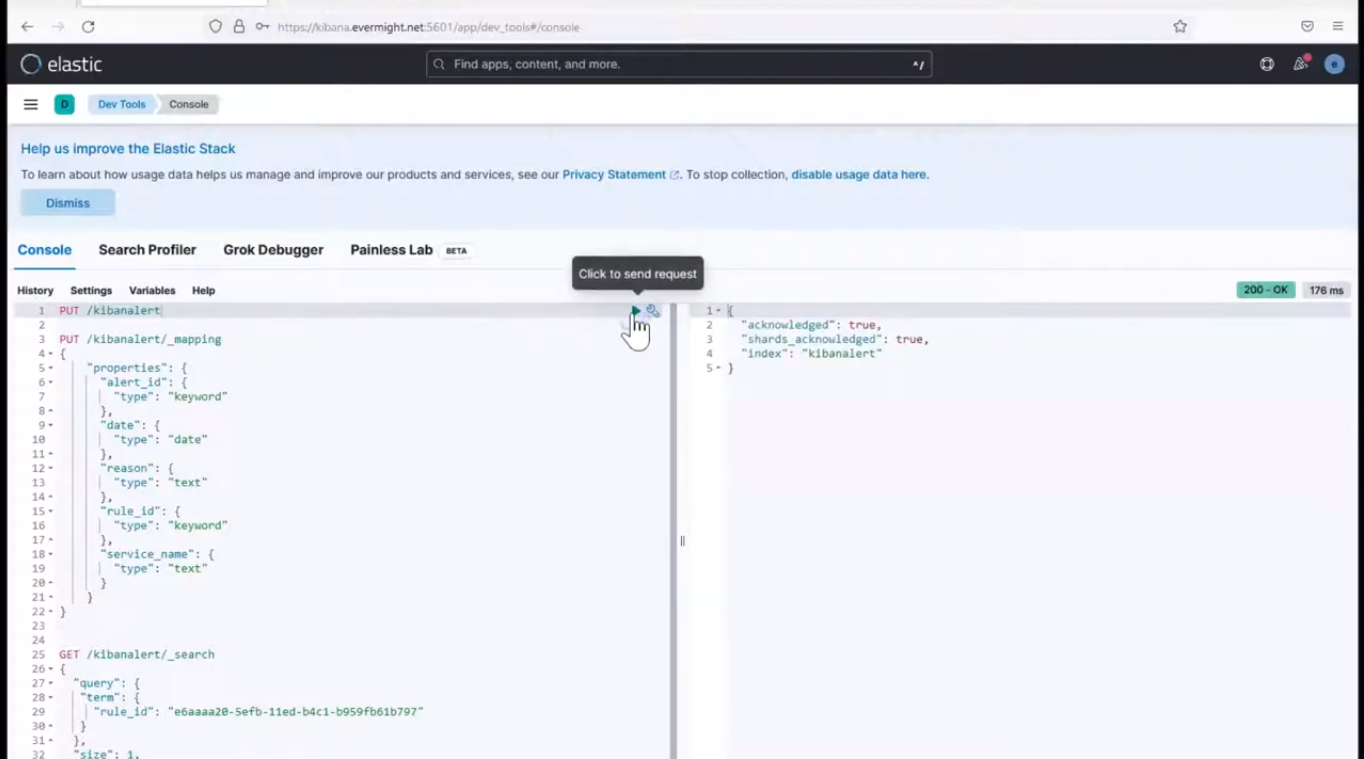Screen dimensions: 1364x759
Task: Open the Privacy Statement link
Action: point(614,174)
